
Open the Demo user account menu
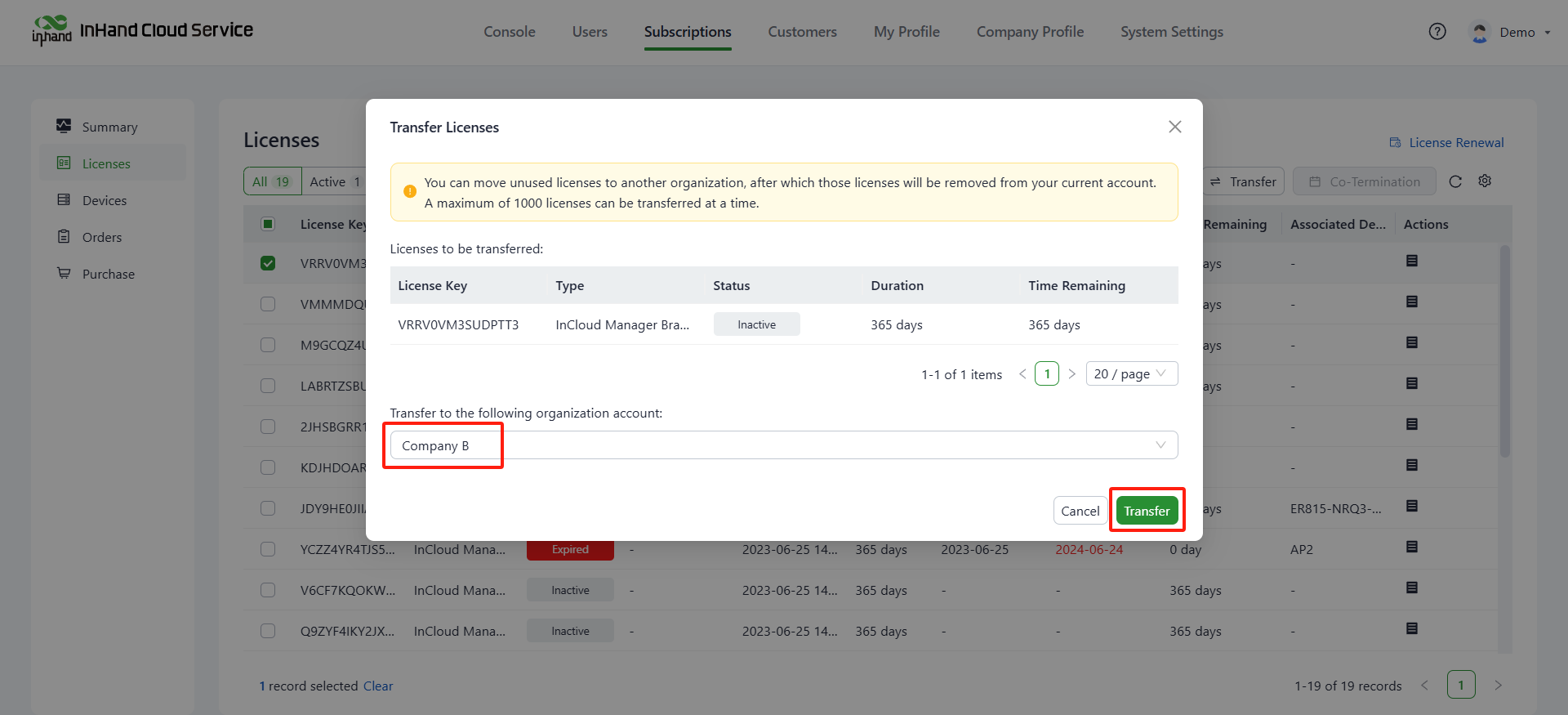click(x=1515, y=32)
